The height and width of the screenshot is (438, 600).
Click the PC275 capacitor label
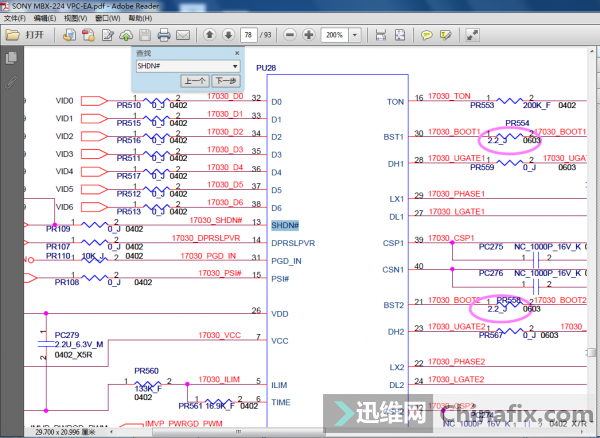[x=491, y=247]
